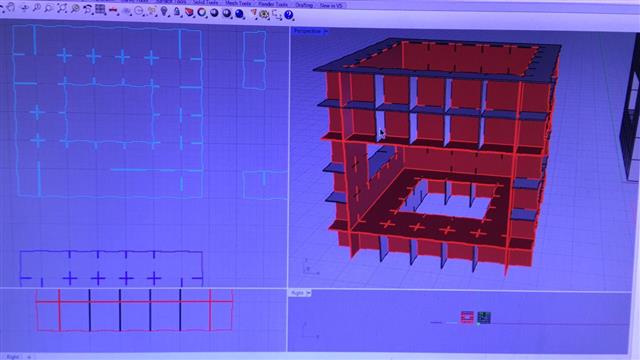Click the Zoom extents icon

(62, 8)
